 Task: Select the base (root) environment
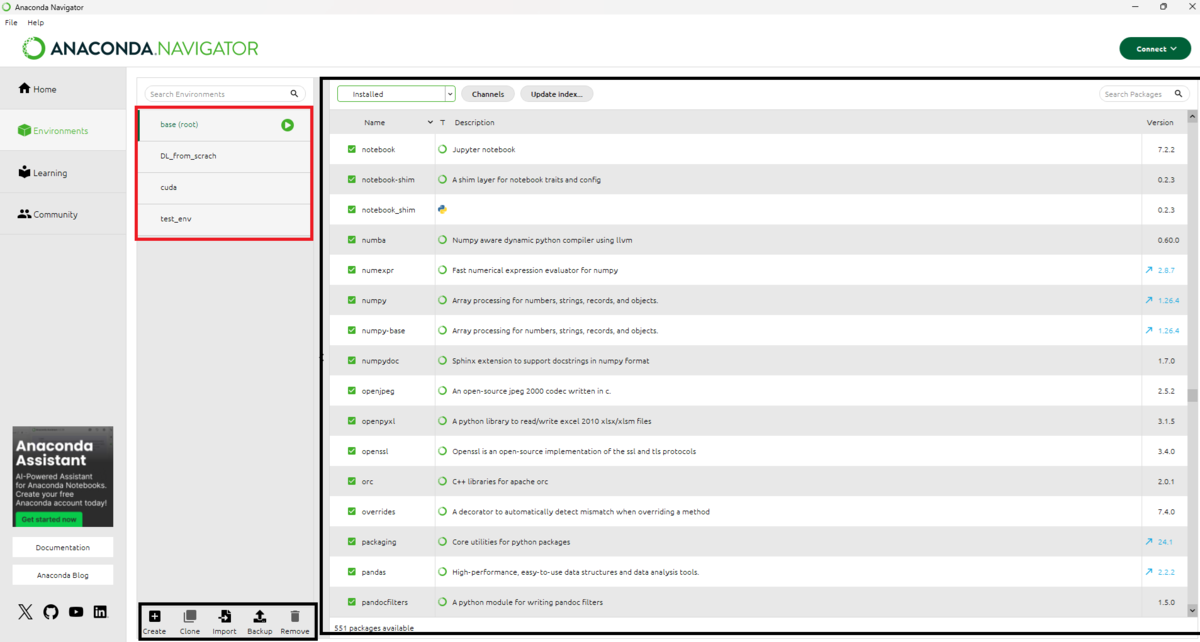(224, 125)
